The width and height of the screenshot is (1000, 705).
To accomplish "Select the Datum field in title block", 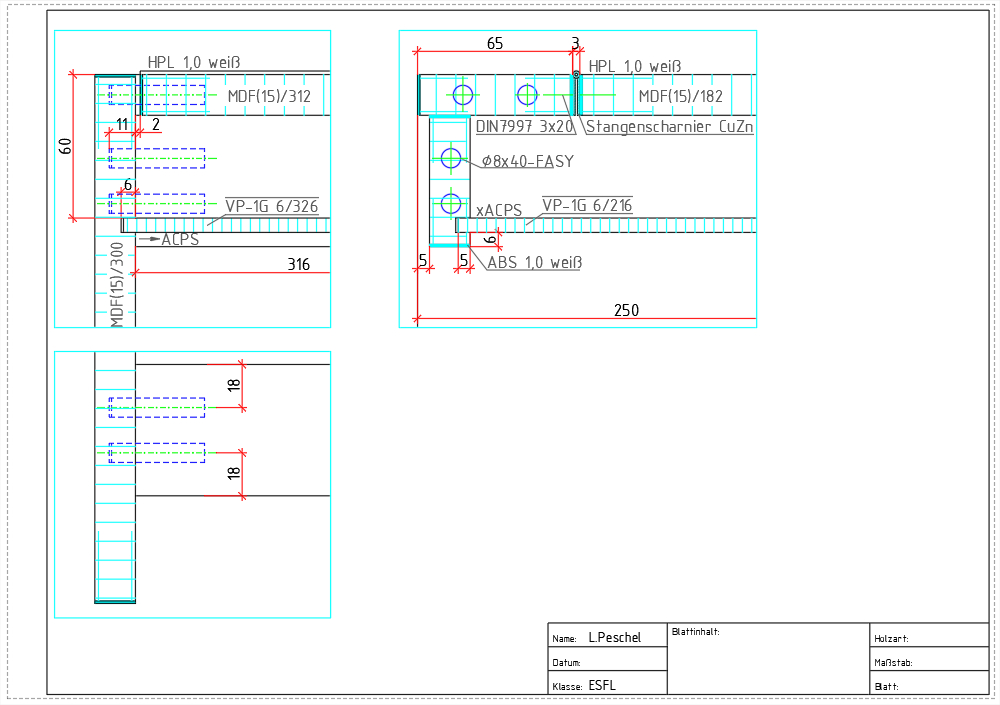I will coord(607,661).
